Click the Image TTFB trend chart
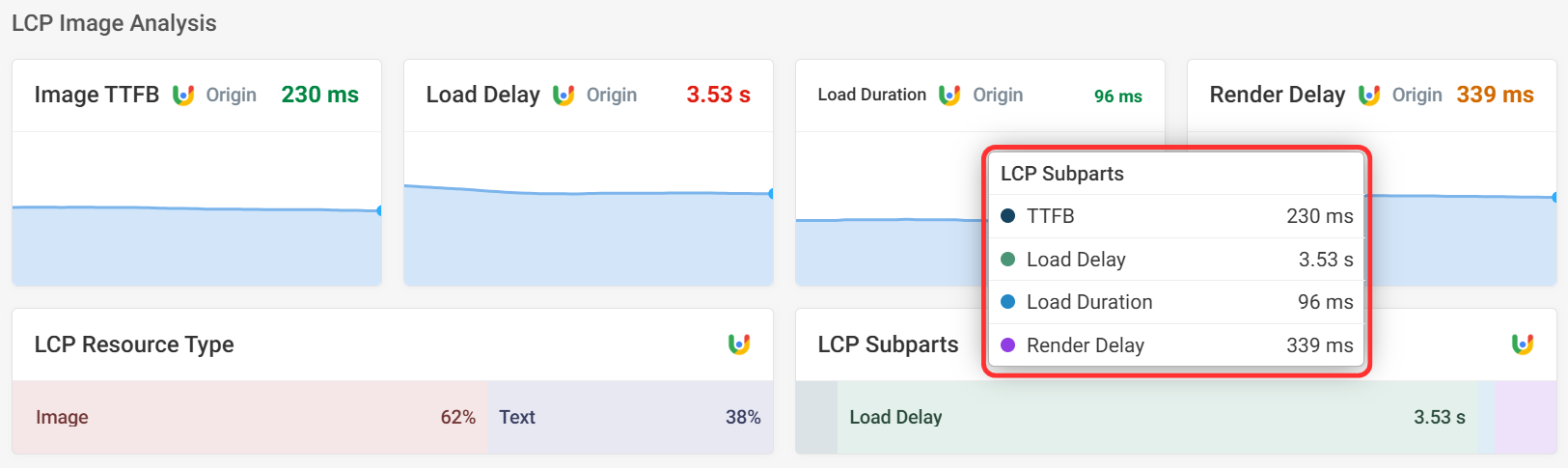Screen dimensions: 1568x468 pyautogui.click(x=197, y=208)
